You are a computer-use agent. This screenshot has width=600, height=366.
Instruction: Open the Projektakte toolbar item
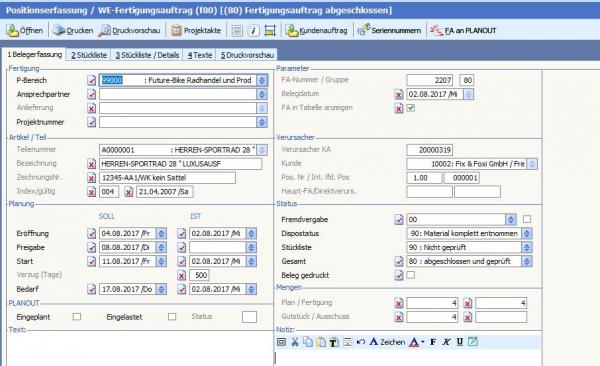tap(196, 30)
